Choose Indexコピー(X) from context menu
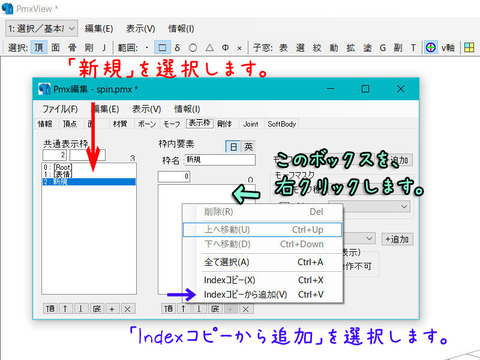Viewport: 480px width, 360px height. point(263,280)
